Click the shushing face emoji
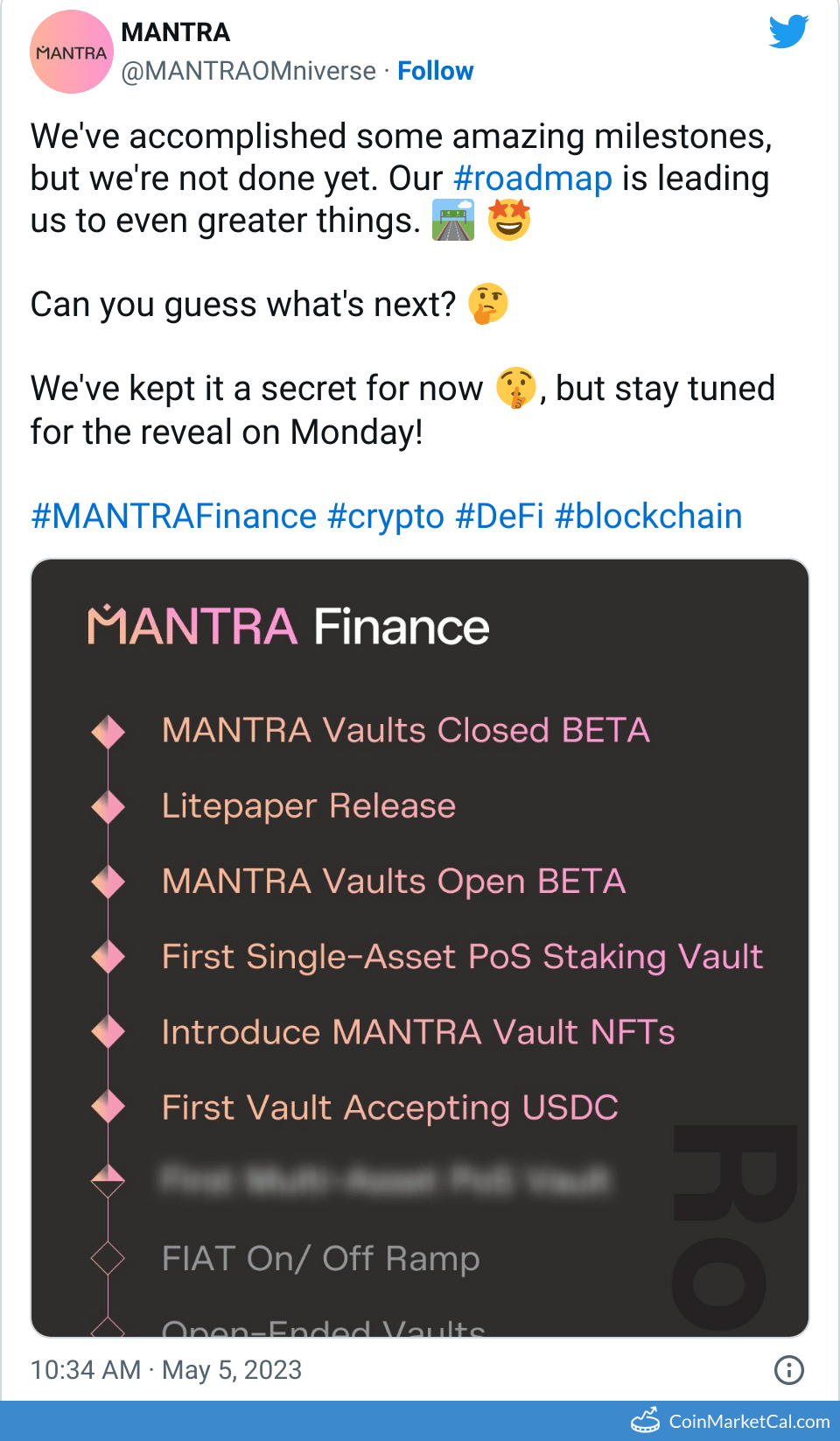Image resolution: width=840 pixels, height=1441 pixels. click(x=516, y=388)
